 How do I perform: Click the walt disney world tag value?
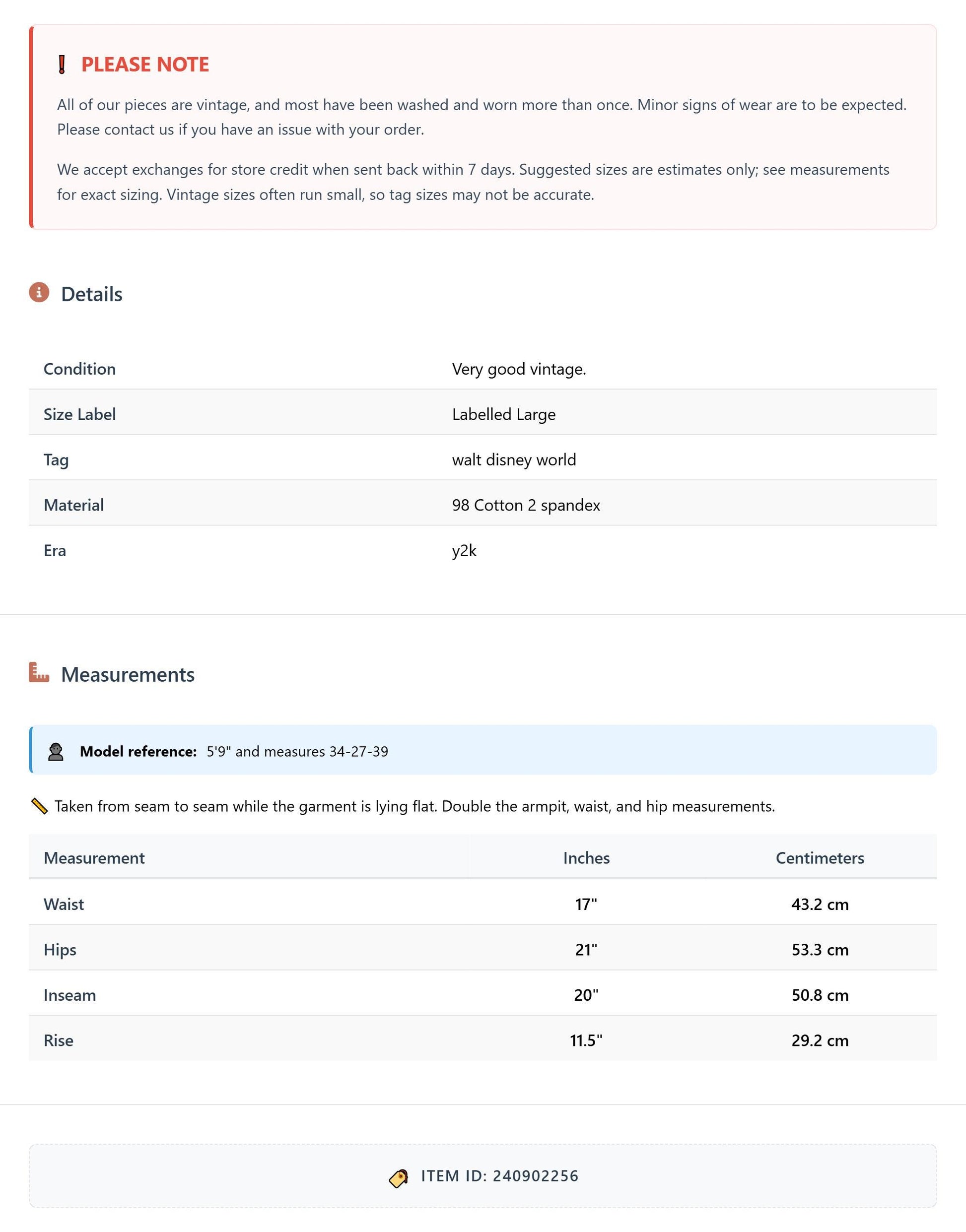coord(514,459)
